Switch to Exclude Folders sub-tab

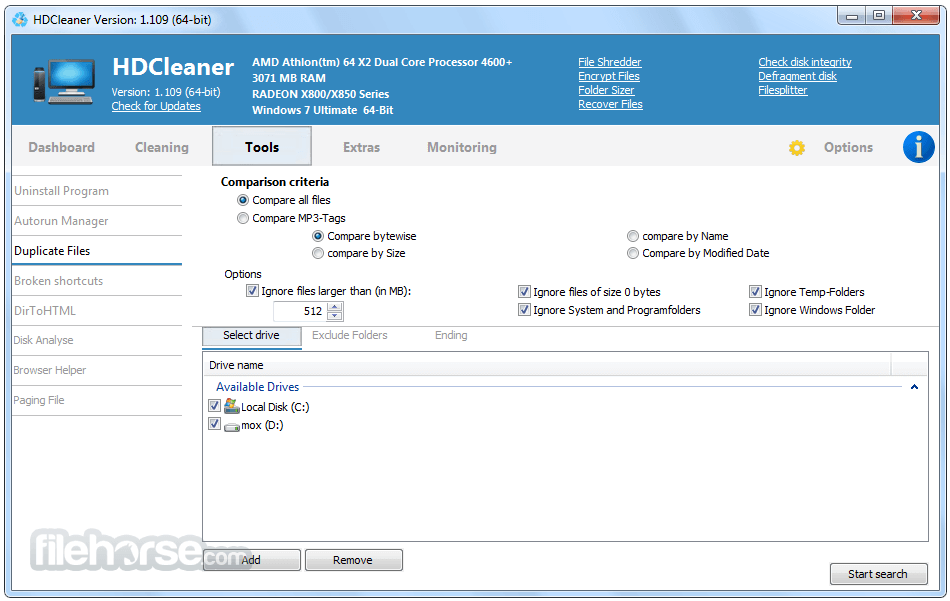tap(350, 335)
